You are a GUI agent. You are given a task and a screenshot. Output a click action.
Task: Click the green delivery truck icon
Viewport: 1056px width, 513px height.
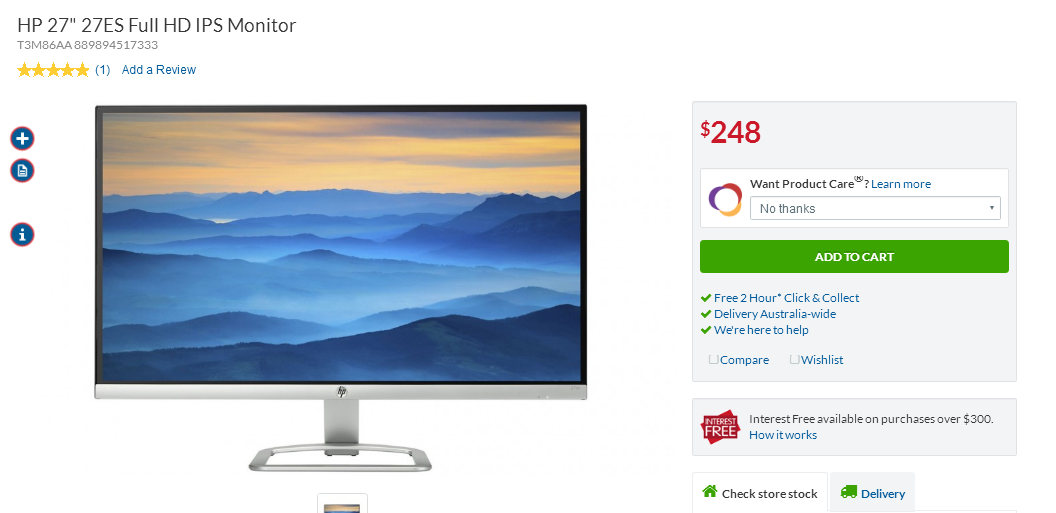849,492
